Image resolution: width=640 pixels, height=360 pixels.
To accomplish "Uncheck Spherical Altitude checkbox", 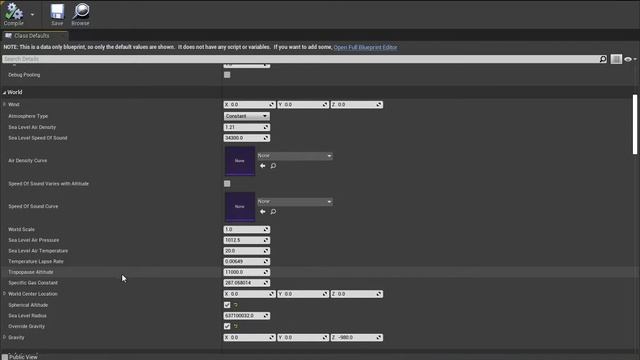I will tap(227, 305).
